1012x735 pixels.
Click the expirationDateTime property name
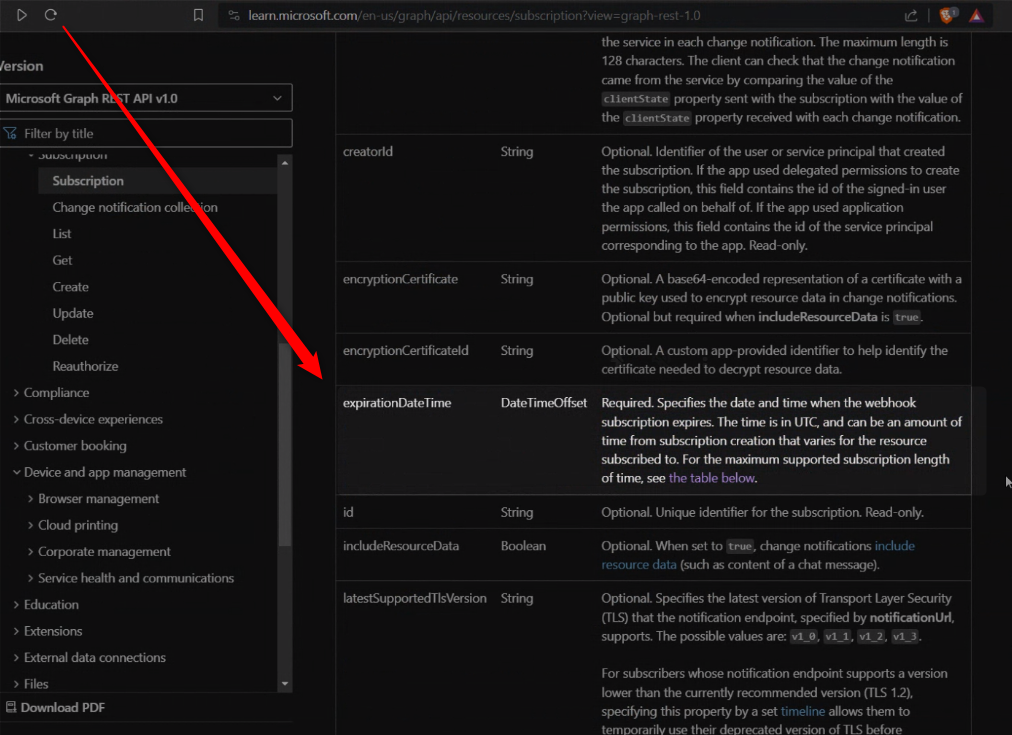tap(397, 403)
